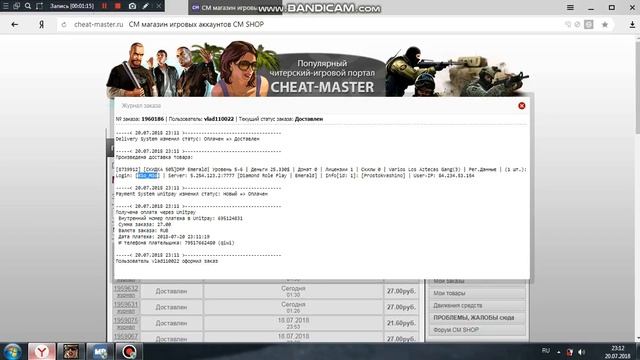
Task: Open the browser downloads arrow
Action: [632, 24]
